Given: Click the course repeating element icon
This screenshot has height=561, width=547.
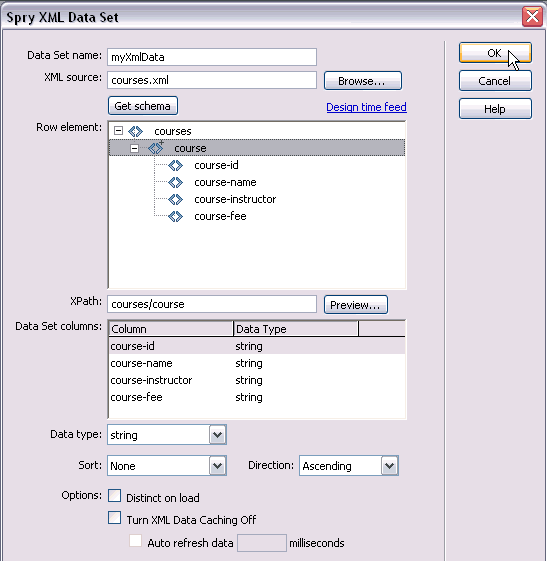Looking at the screenshot, I should point(156,148).
